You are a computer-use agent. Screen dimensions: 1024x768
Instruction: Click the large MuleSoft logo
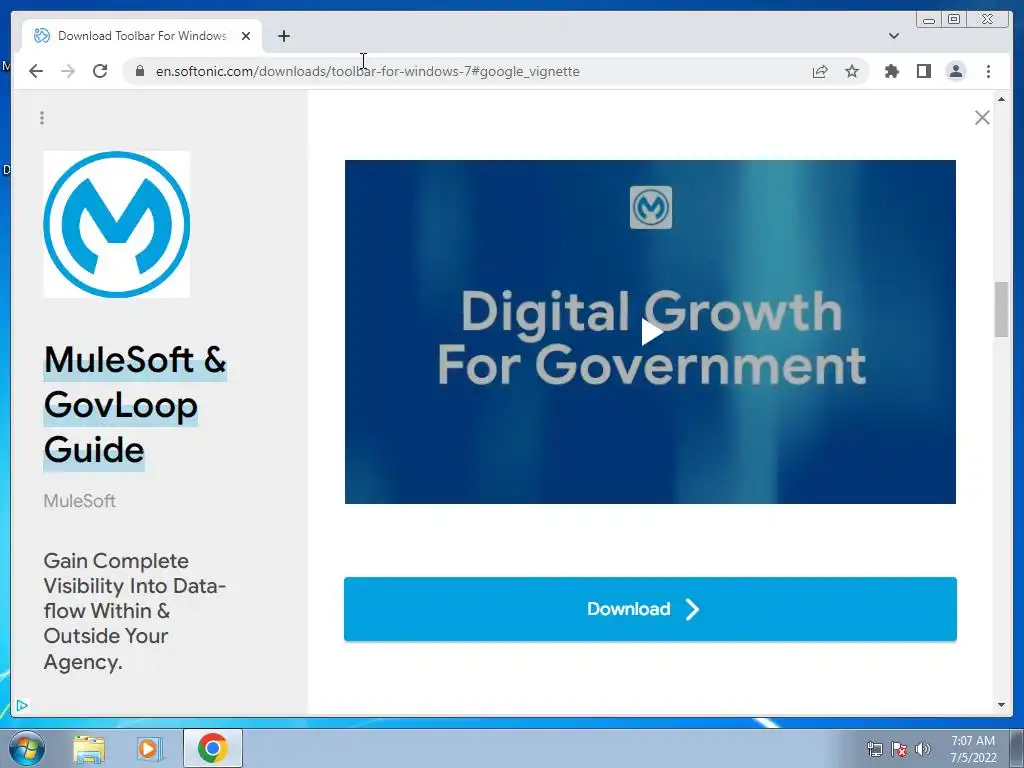pos(117,224)
